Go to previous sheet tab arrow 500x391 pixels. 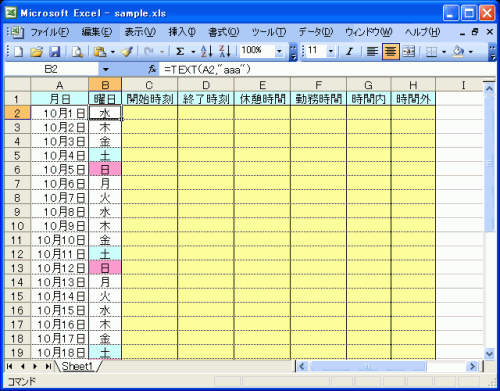point(22,366)
